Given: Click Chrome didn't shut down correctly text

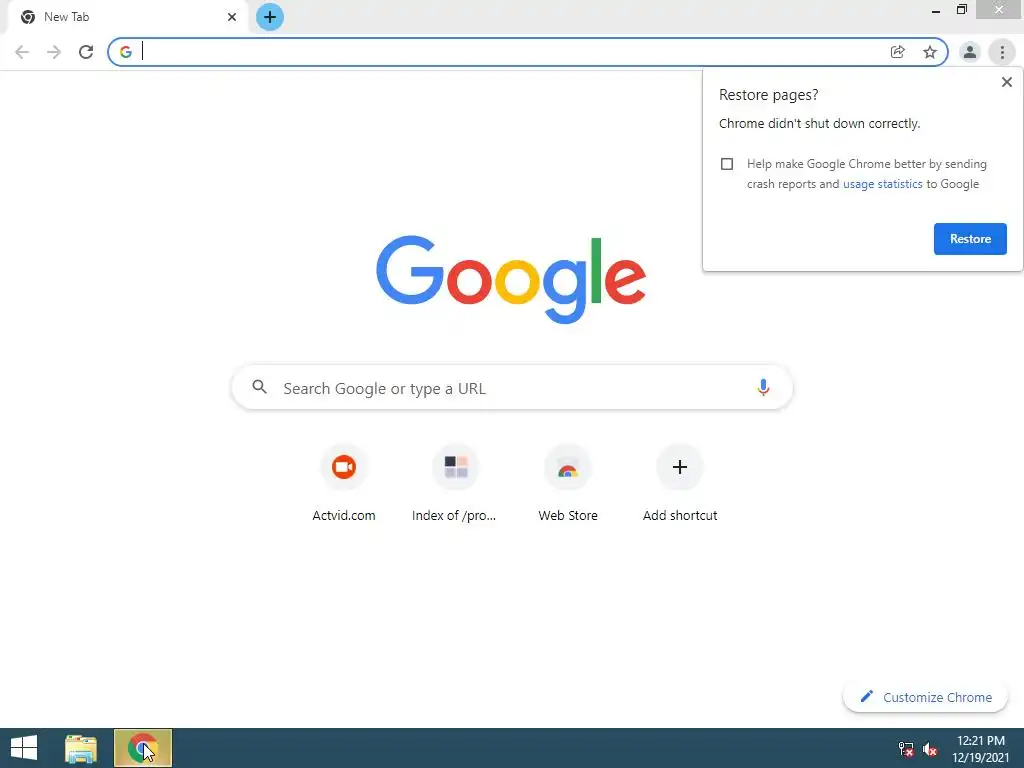Looking at the screenshot, I should (x=819, y=123).
